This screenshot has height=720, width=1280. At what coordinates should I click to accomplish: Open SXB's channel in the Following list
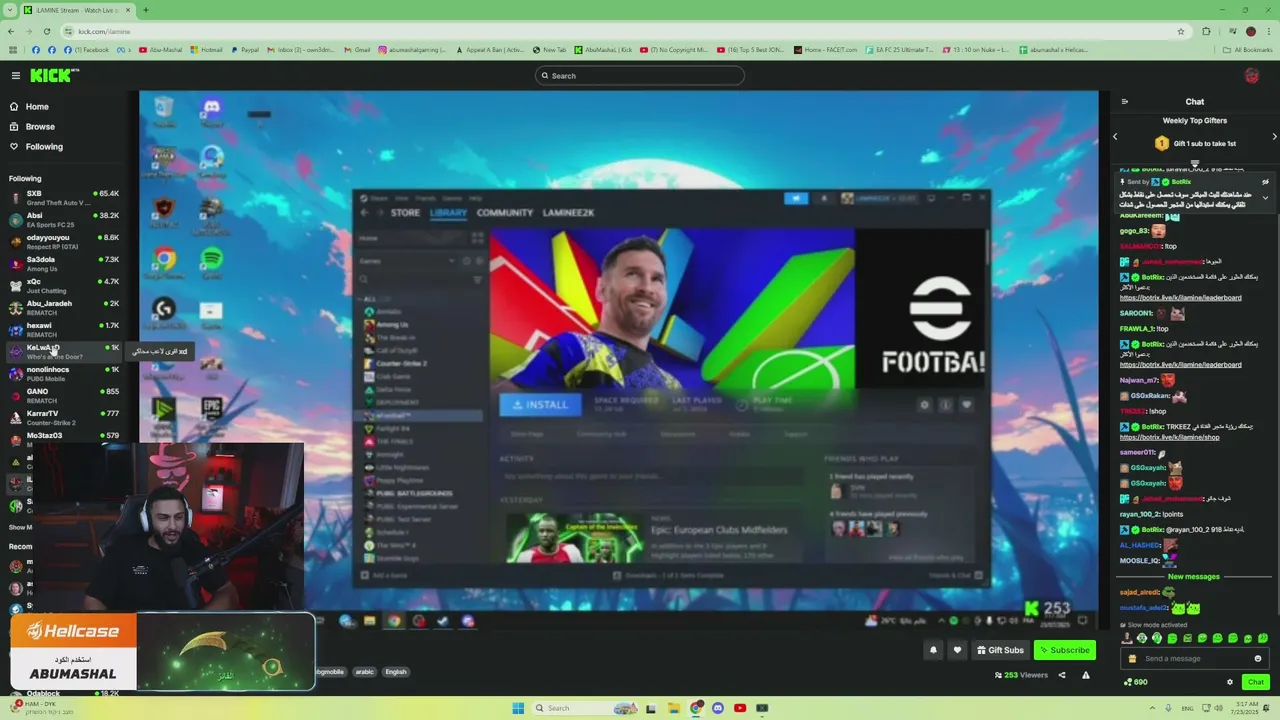tap(64, 198)
